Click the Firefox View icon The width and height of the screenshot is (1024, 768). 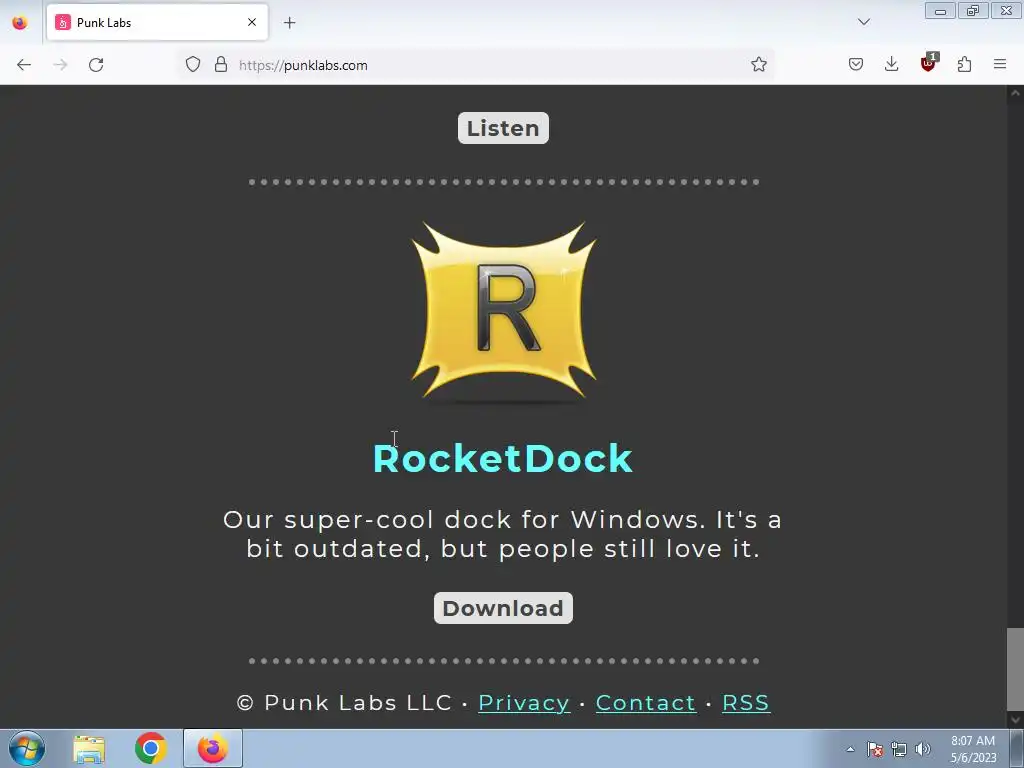pos(20,22)
